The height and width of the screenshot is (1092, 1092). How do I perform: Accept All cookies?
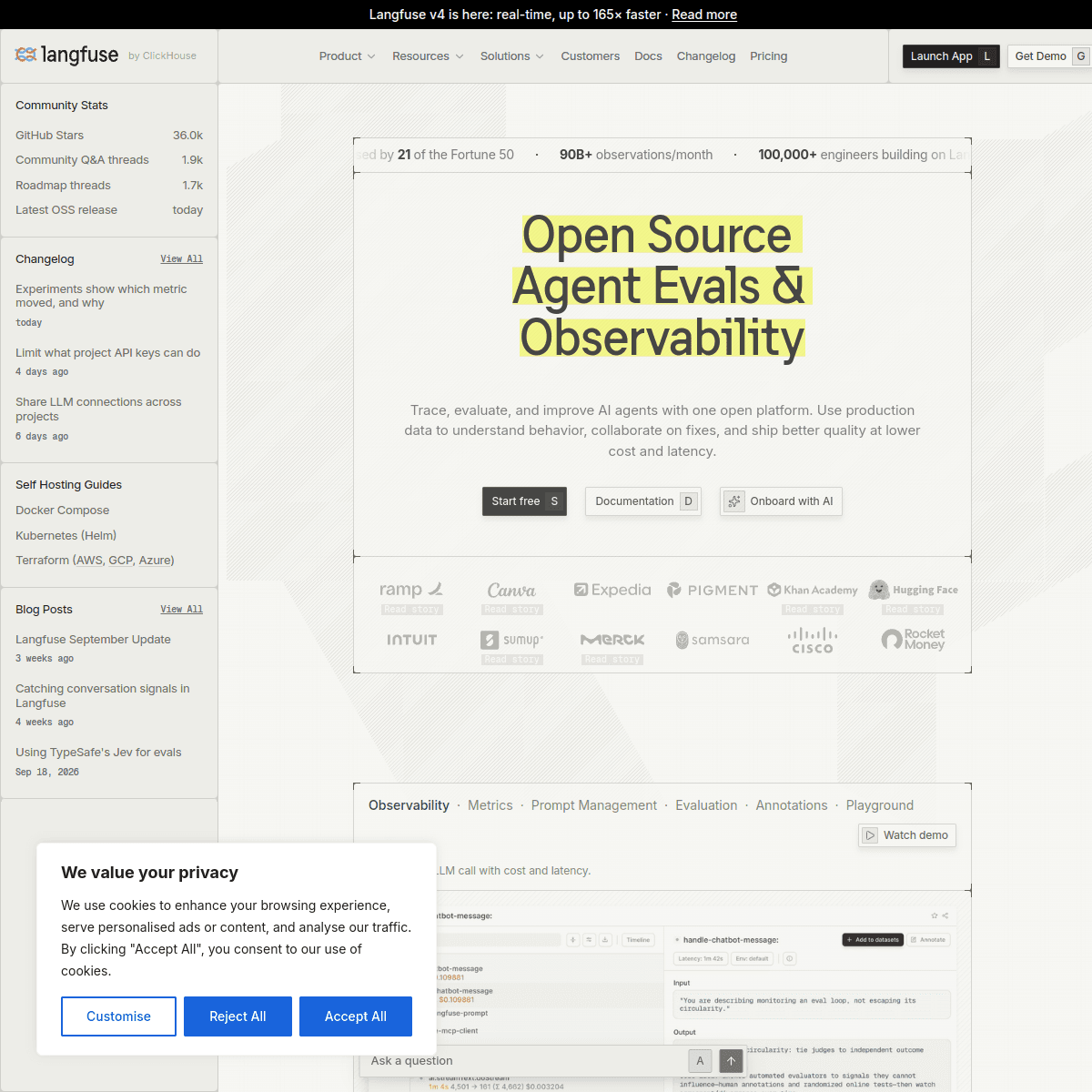[356, 1016]
